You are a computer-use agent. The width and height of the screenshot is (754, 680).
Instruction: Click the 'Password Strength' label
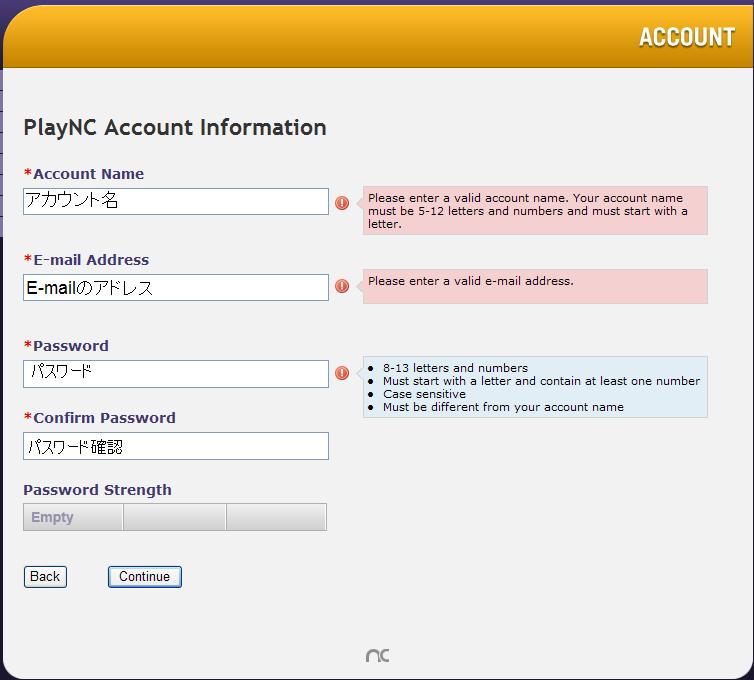pyautogui.click(x=98, y=490)
